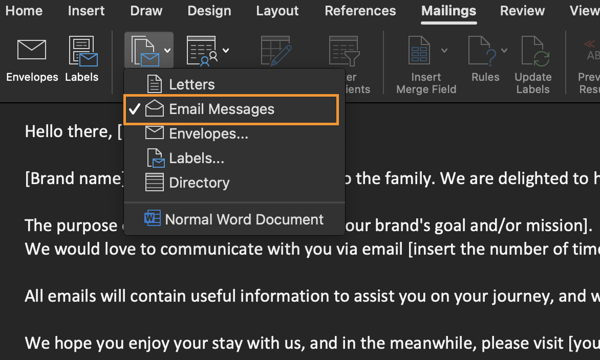
Task: Click the Update Labels text button
Action: pyautogui.click(x=533, y=83)
